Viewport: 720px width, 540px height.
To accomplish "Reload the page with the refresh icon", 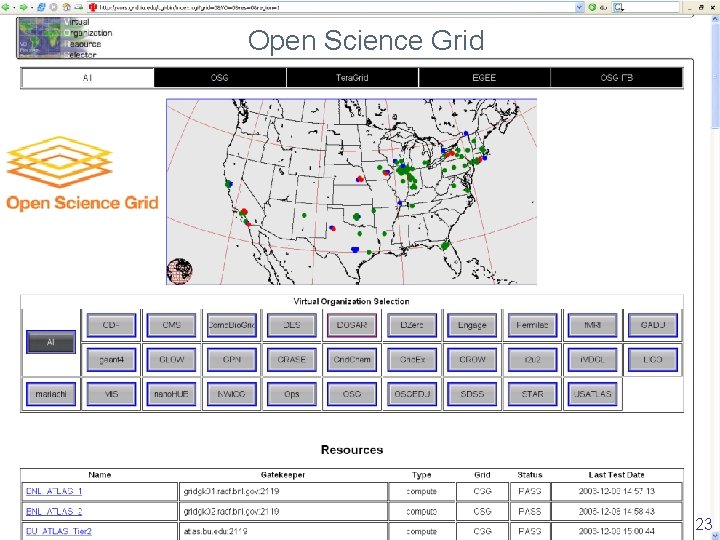I will 41,7.
